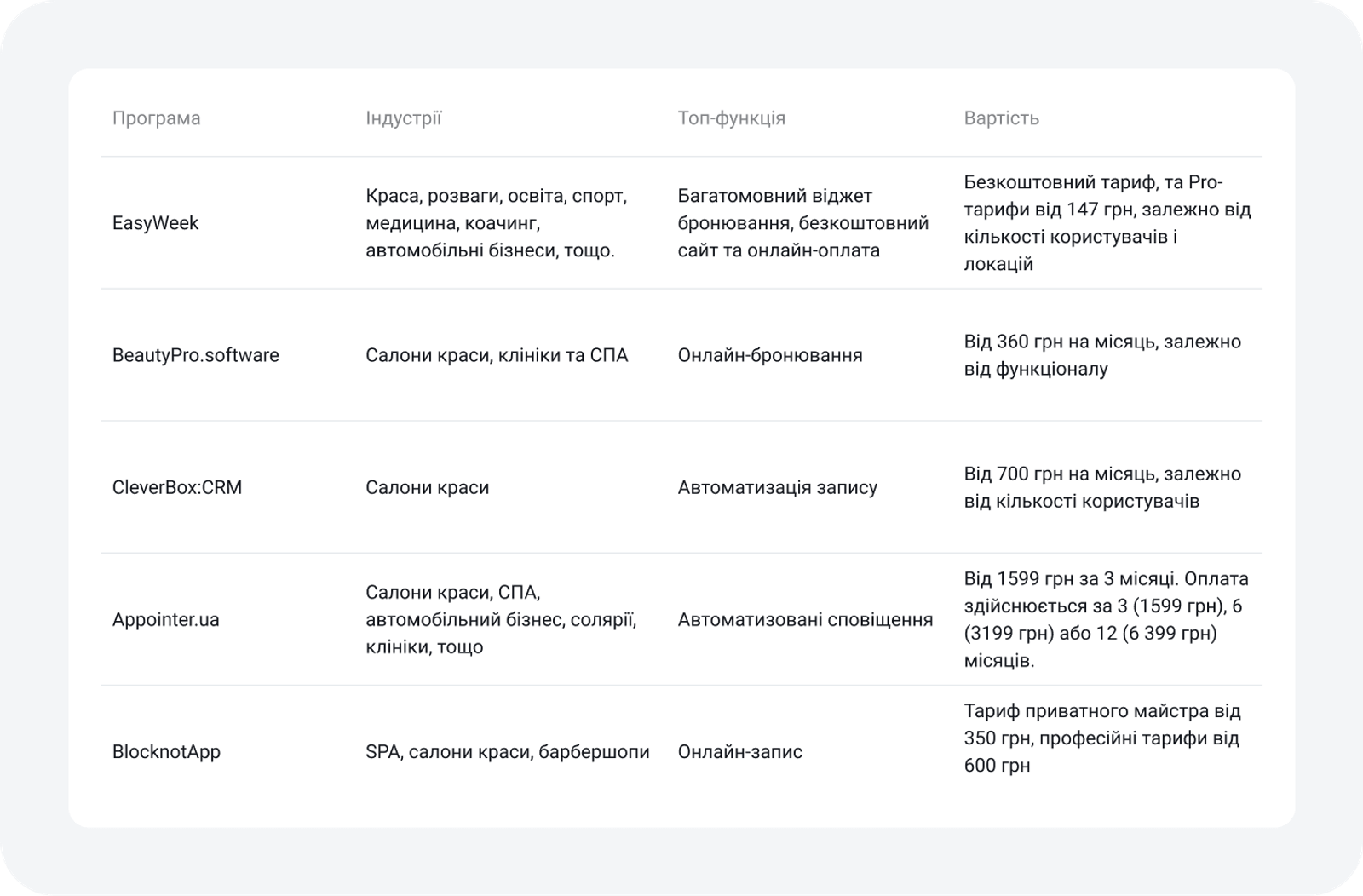
Task: Click the Індустрії column header
Action: coord(403,118)
